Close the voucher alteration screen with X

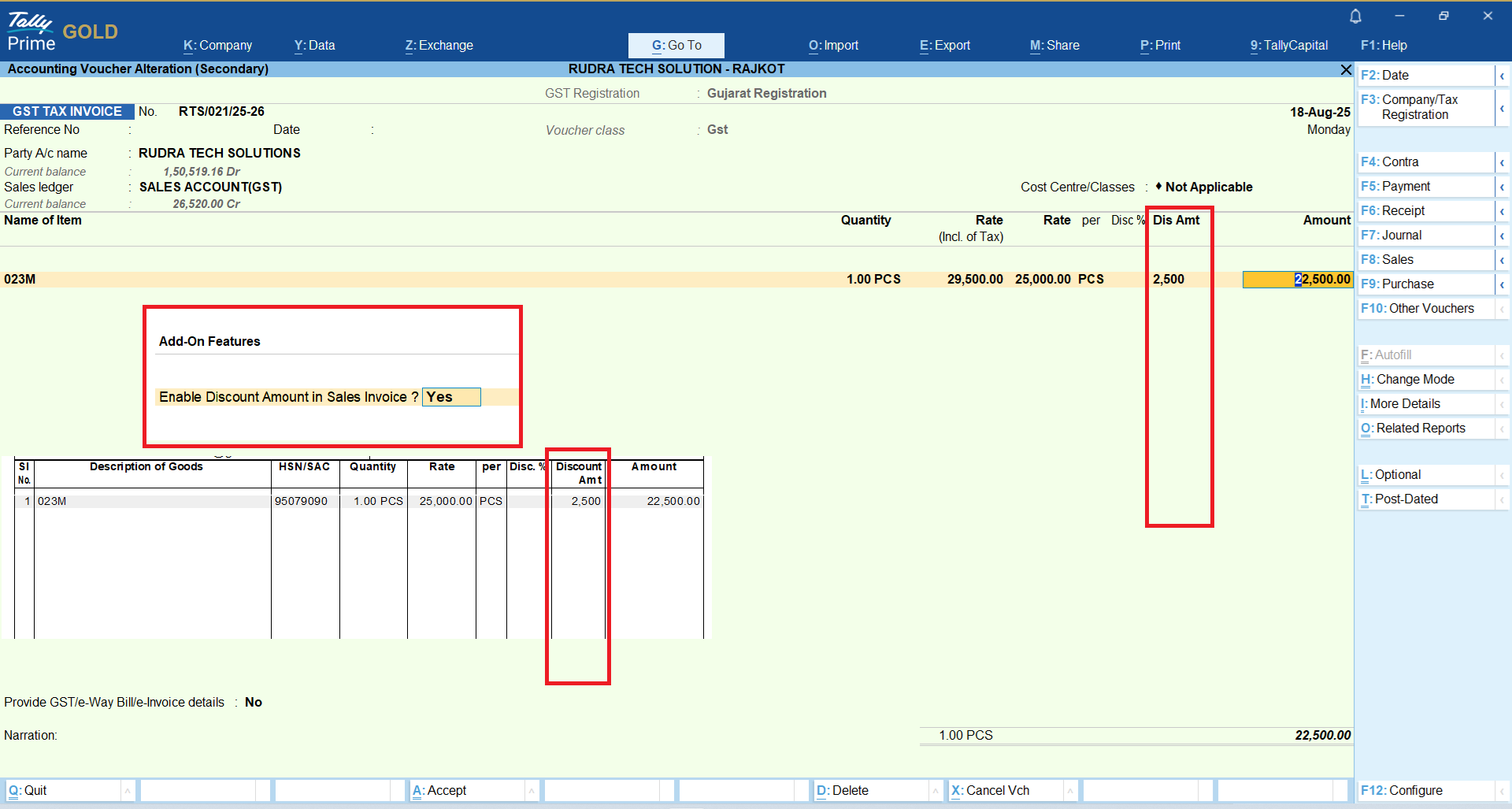1346,70
